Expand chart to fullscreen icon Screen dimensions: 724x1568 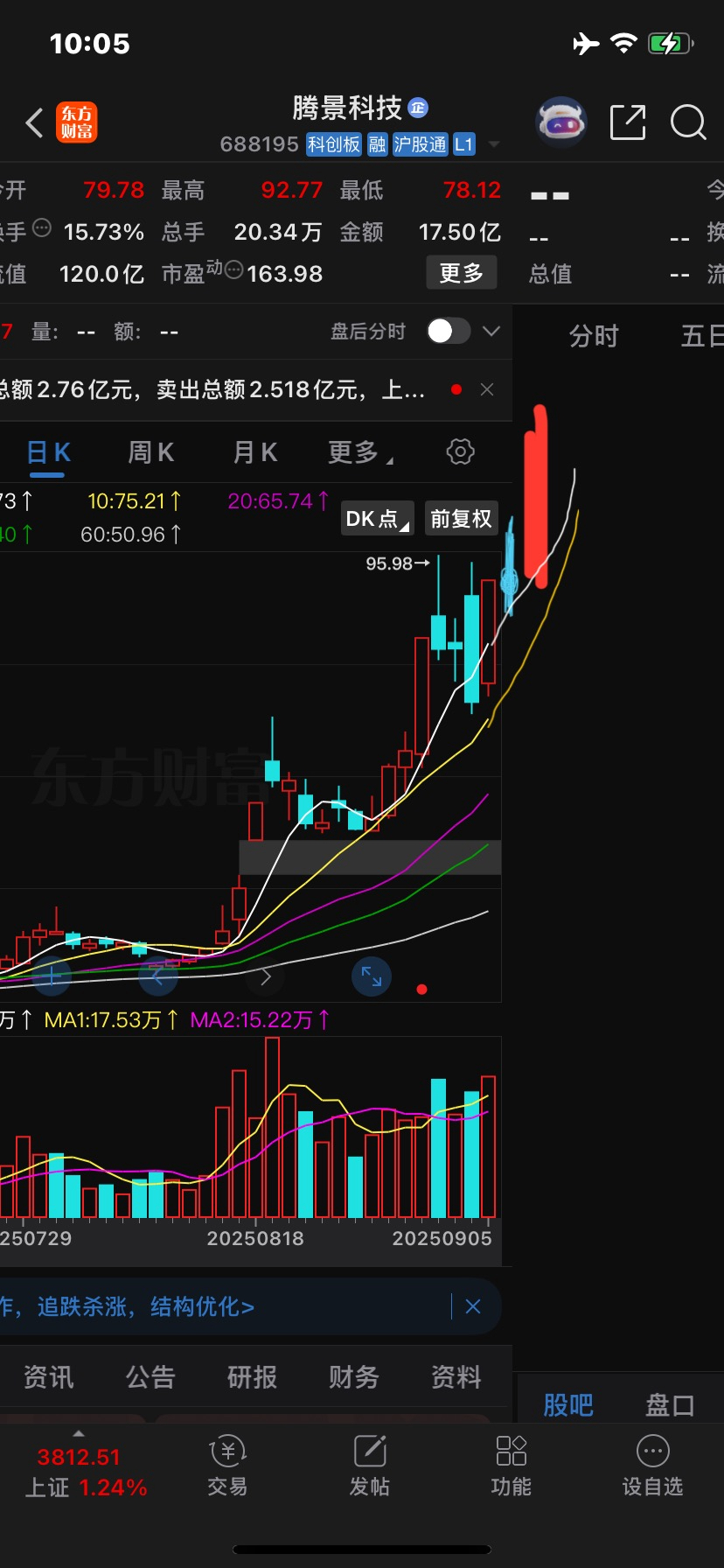point(372,976)
